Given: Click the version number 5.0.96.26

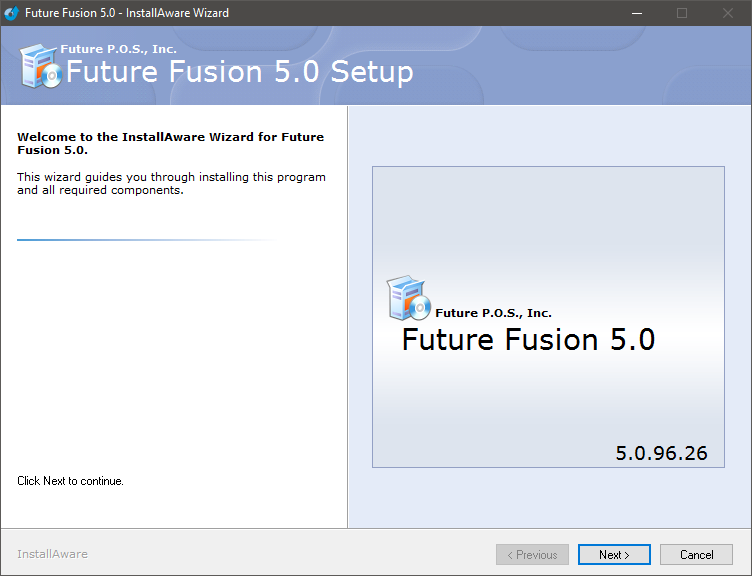Looking at the screenshot, I should coord(661,453).
